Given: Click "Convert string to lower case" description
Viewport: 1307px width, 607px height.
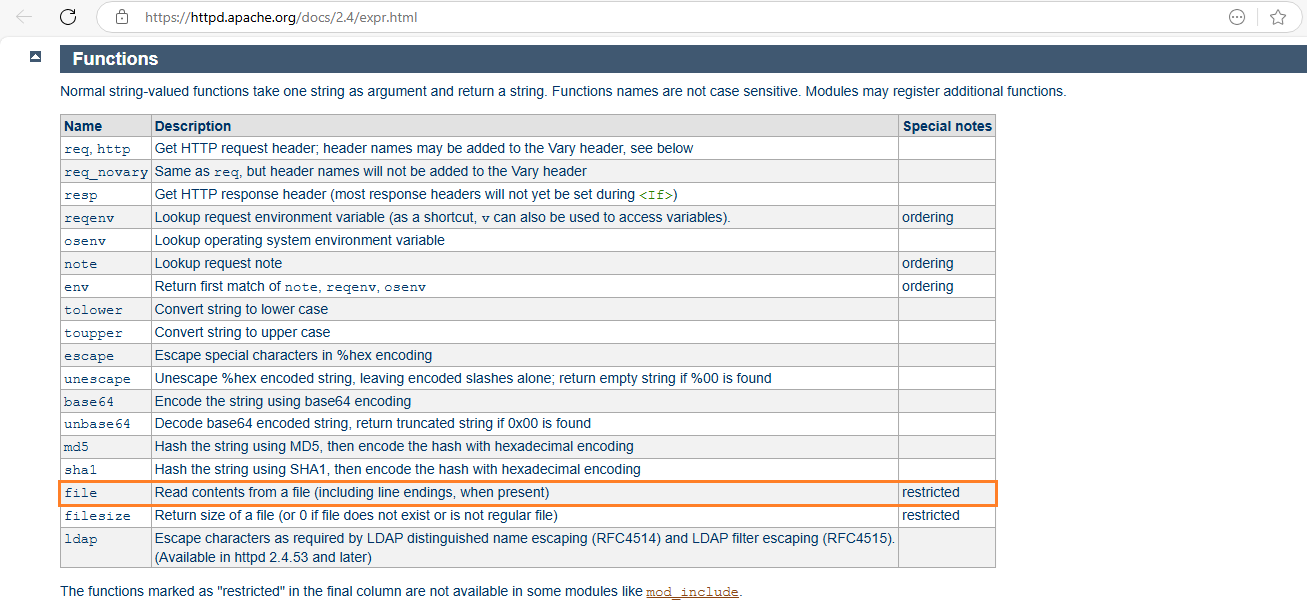Looking at the screenshot, I should (x=242, y=310).
